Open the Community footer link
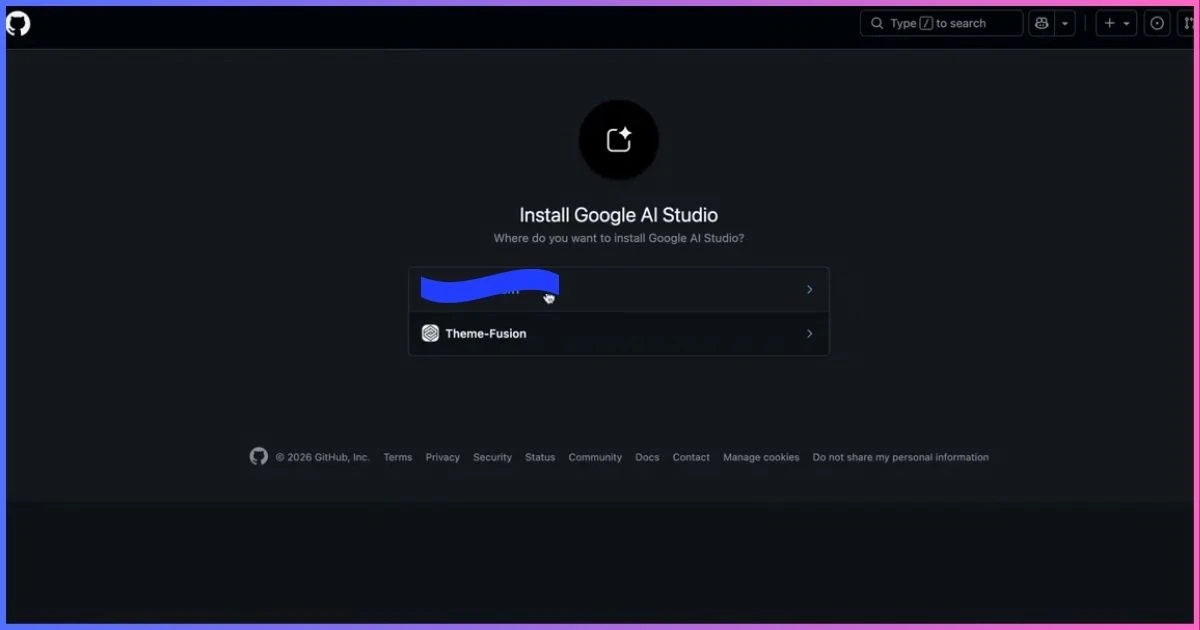This screenshot has height=630, width=1200. 595,457
